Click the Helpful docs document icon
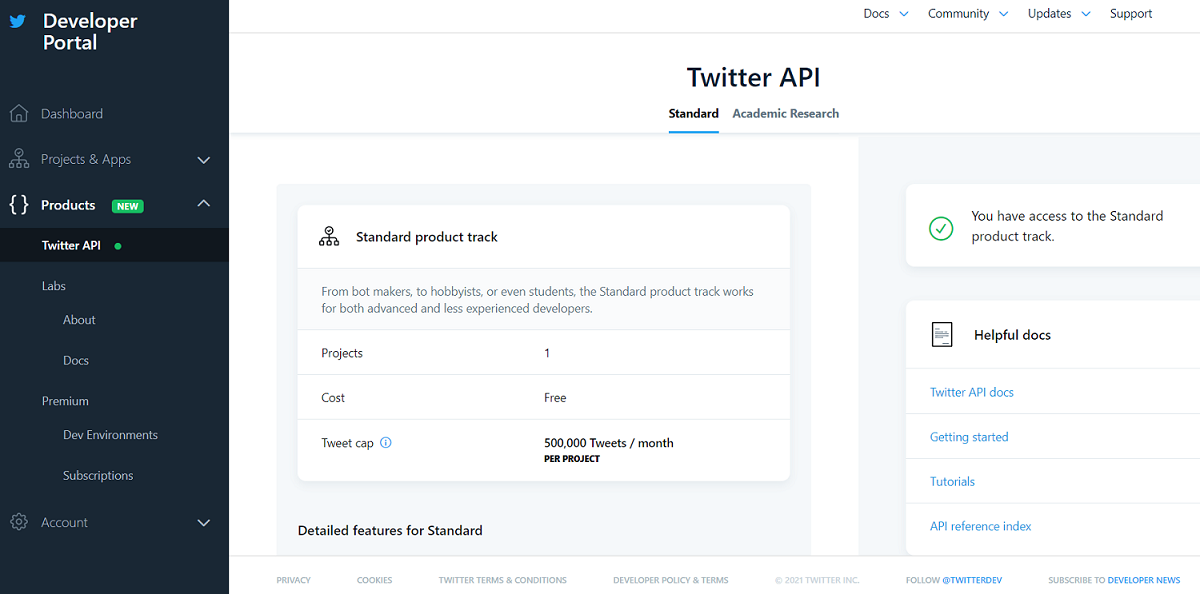This screenshot has width=1200, height=594. tap(942, 335)
